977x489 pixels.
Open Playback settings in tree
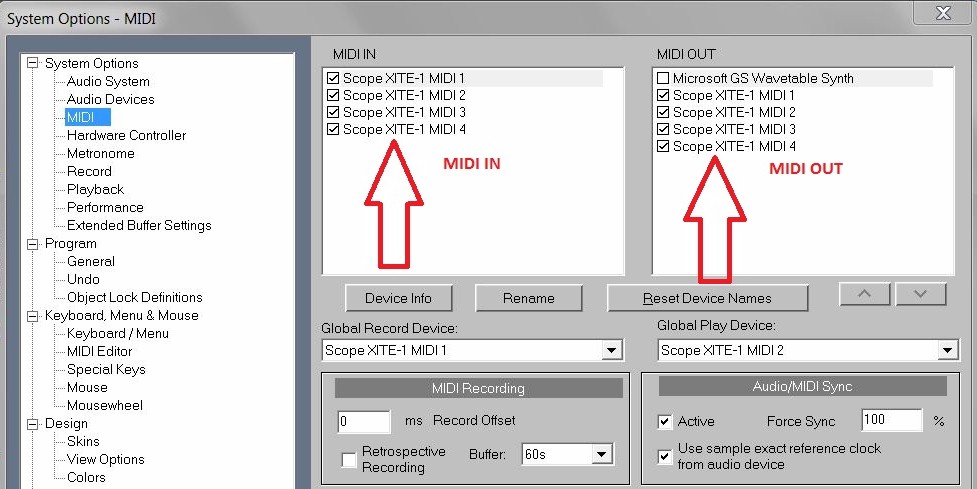95,189
